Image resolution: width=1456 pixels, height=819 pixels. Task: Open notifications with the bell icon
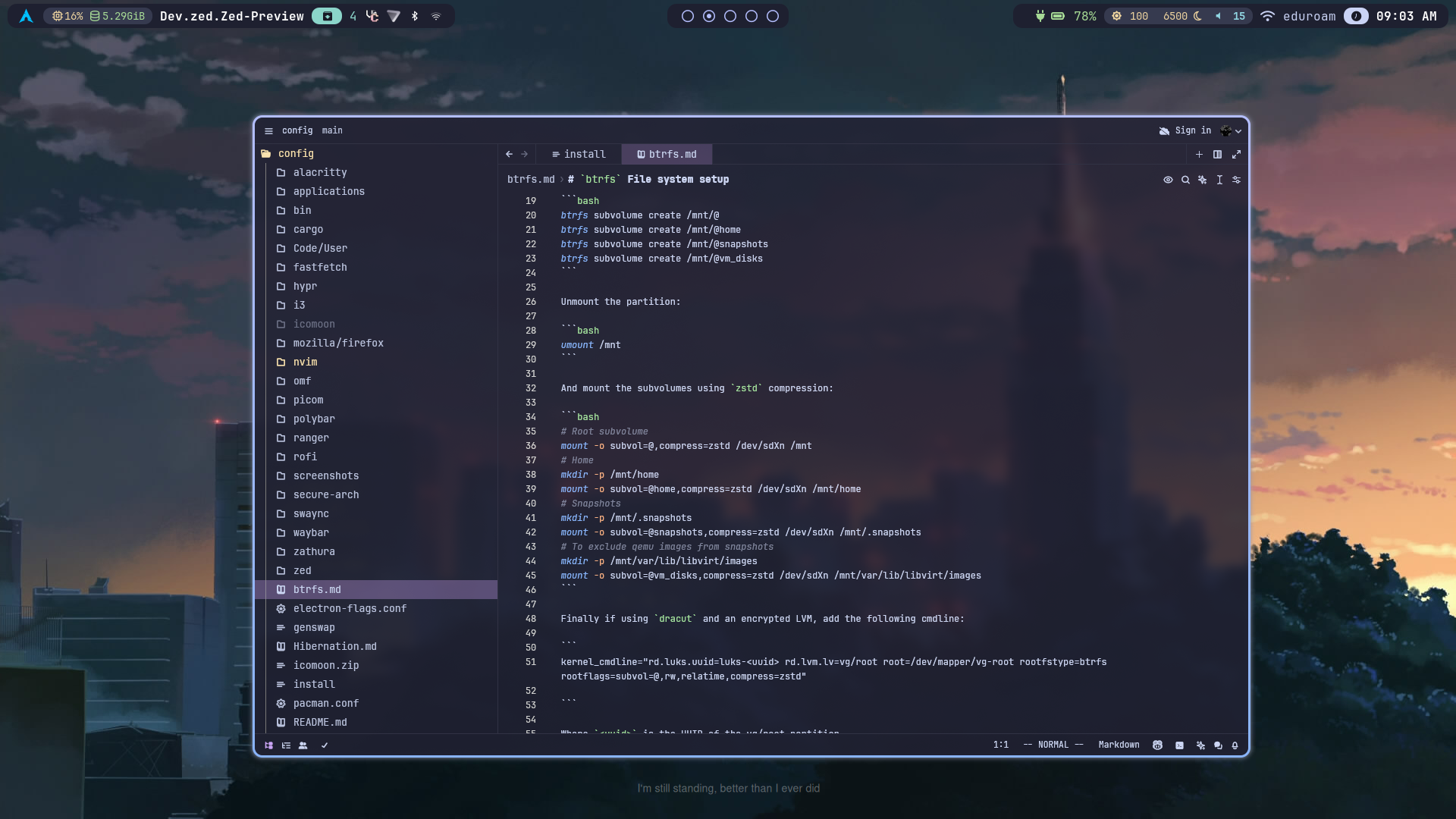1236,745
